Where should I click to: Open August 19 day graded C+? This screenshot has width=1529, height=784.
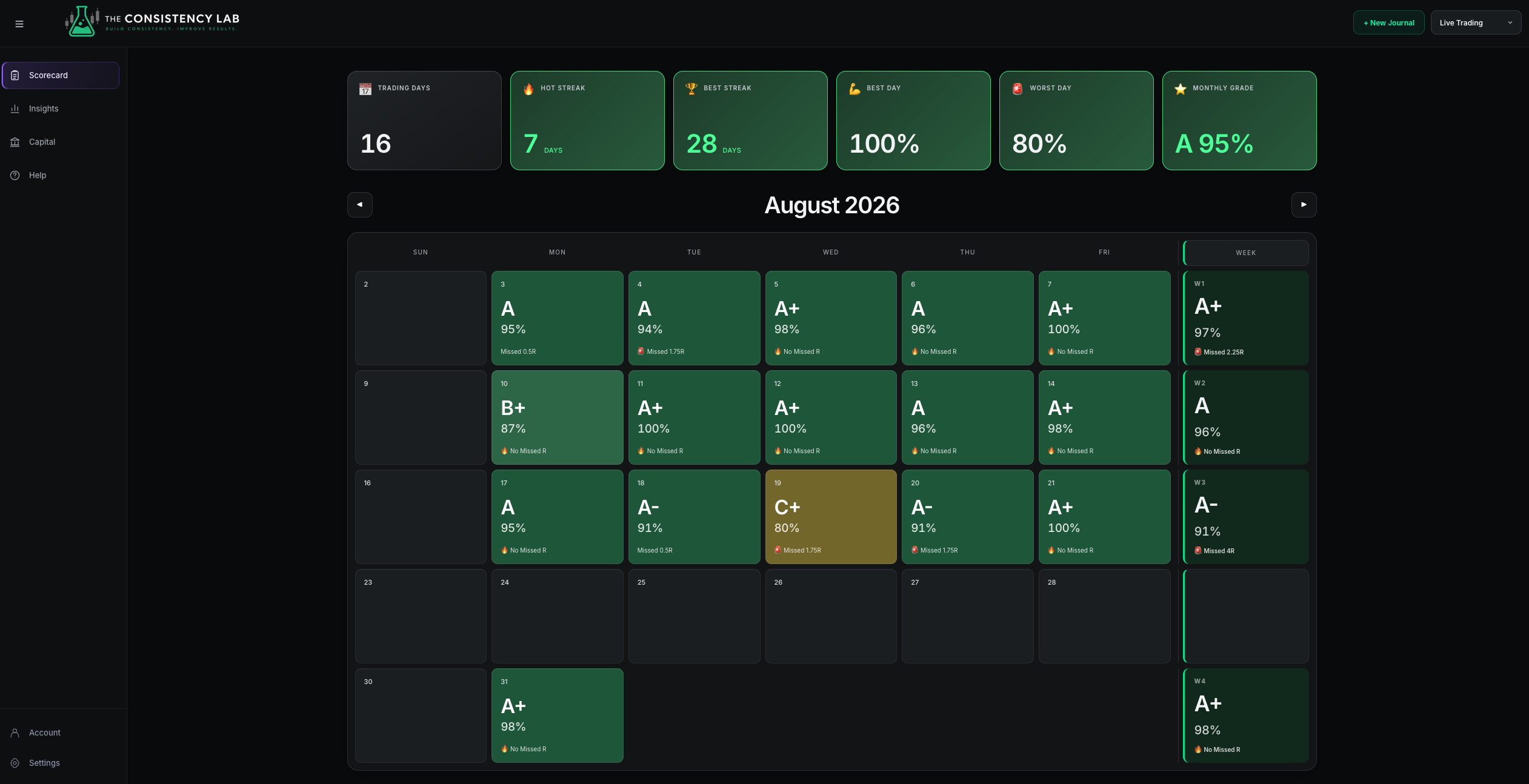click(x=831, y=517)
